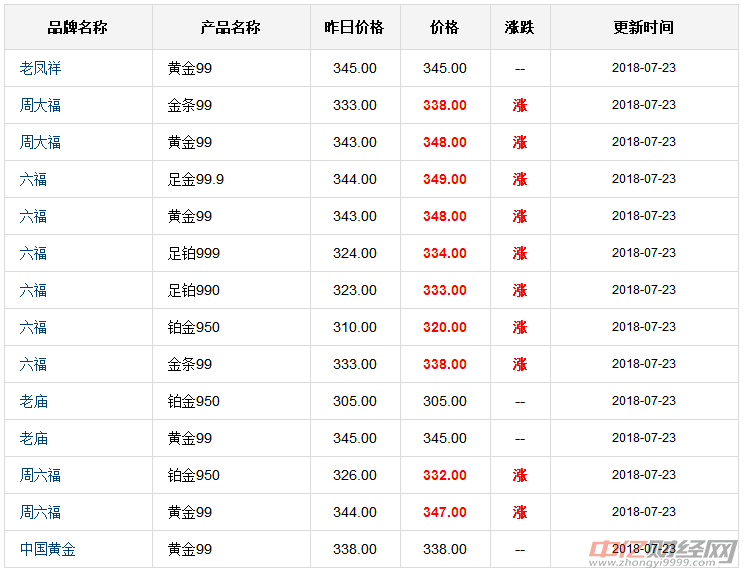Click 六福 link in the 足铂990 row
The height and width of the screenshot is (573, 743).
33,290
